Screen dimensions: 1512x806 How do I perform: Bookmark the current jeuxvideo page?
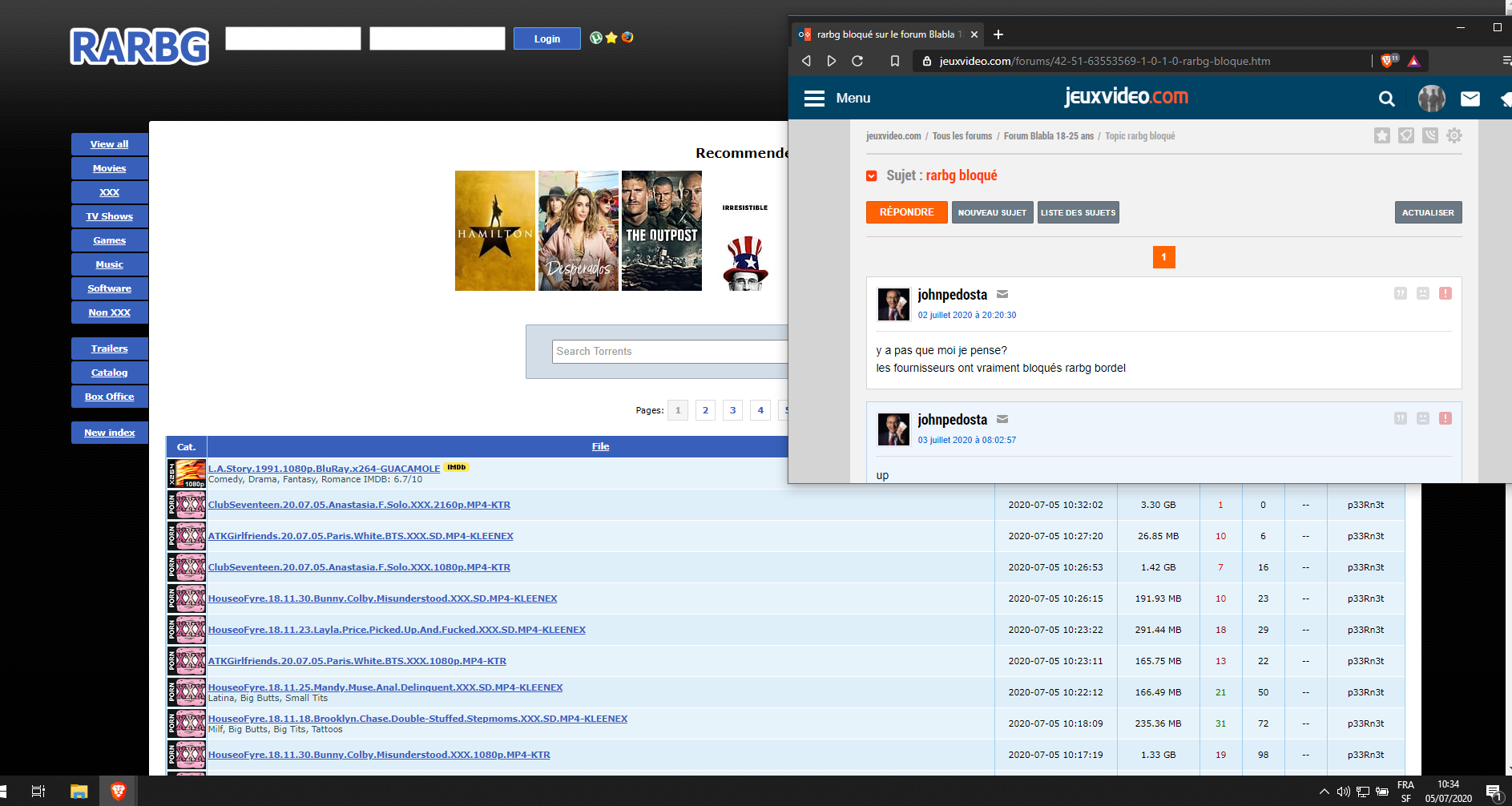point(895,61)
